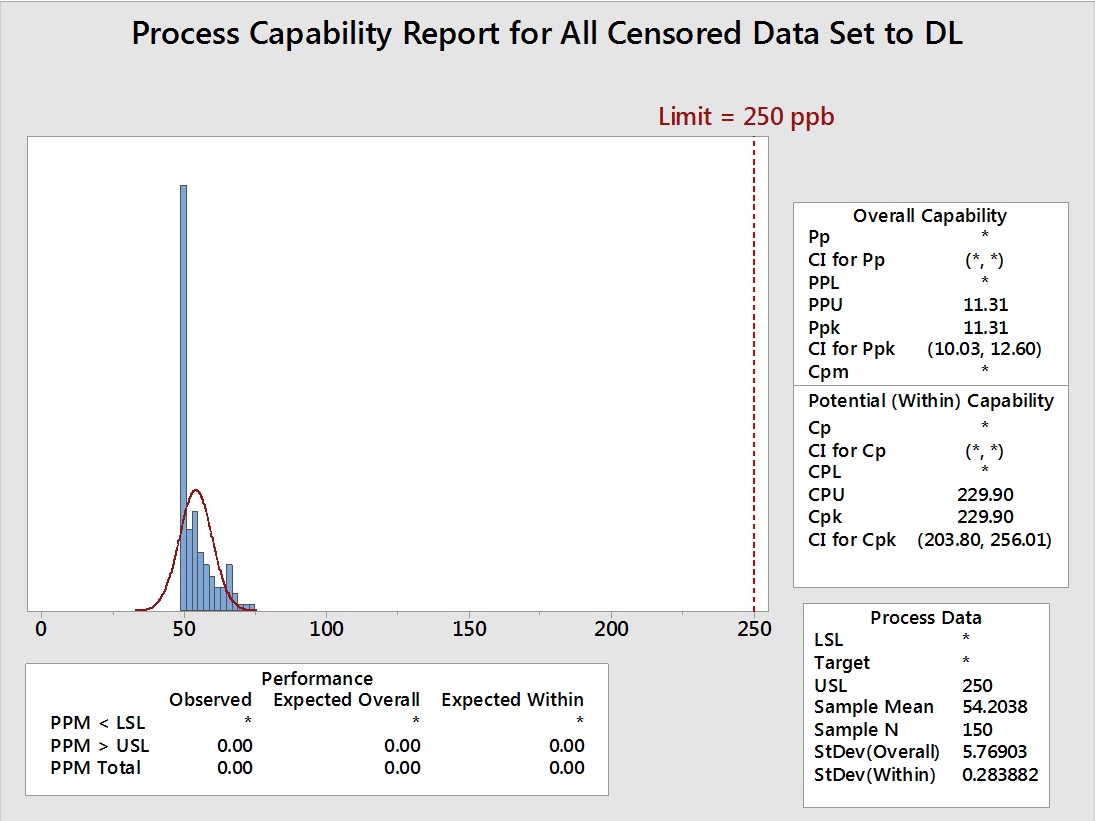Click the tallest blue histogram bar
1095x821 pixels.
click(x=183, y=400)
